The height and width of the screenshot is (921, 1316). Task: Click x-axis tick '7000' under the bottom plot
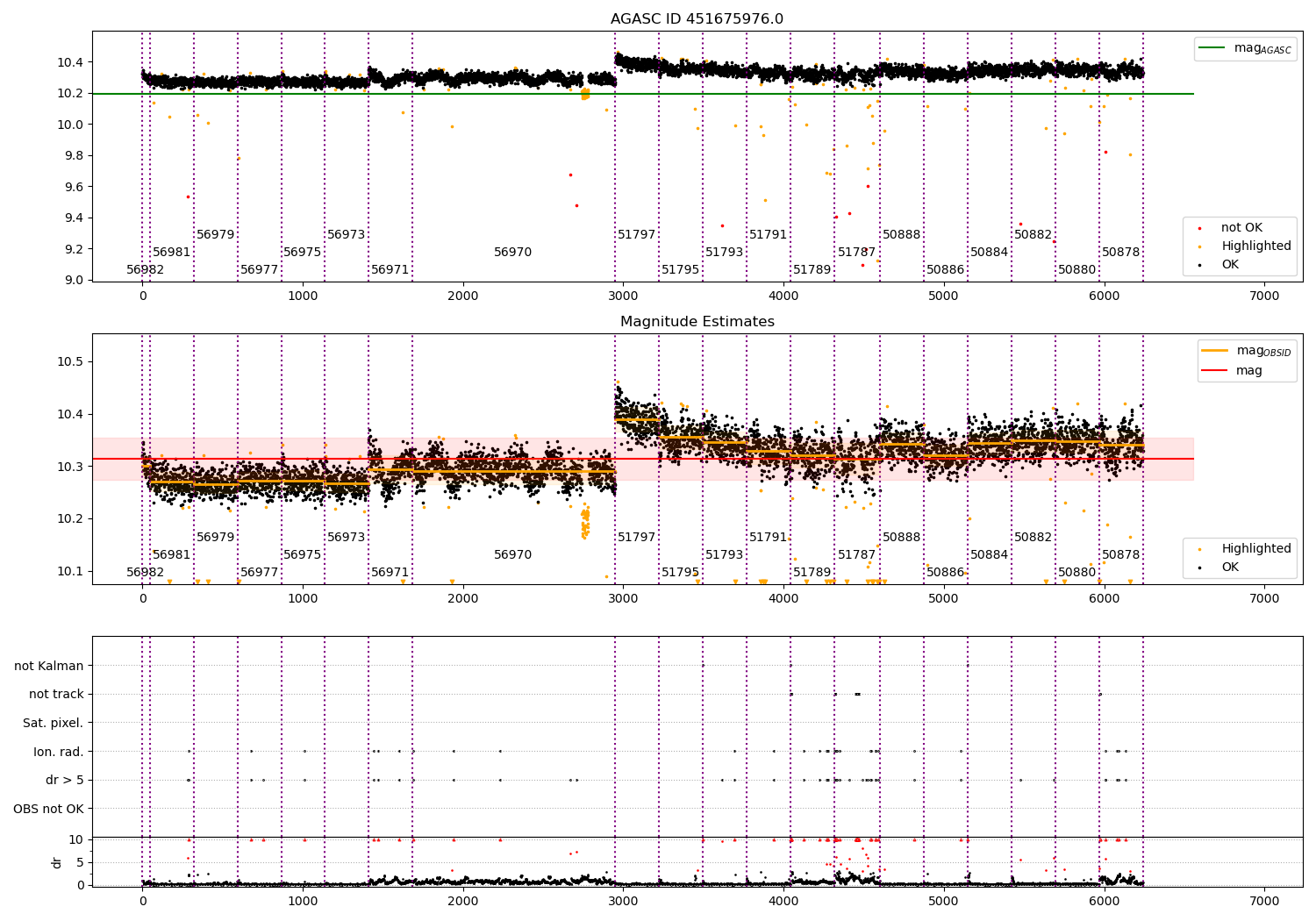[x=1264, y=902]
